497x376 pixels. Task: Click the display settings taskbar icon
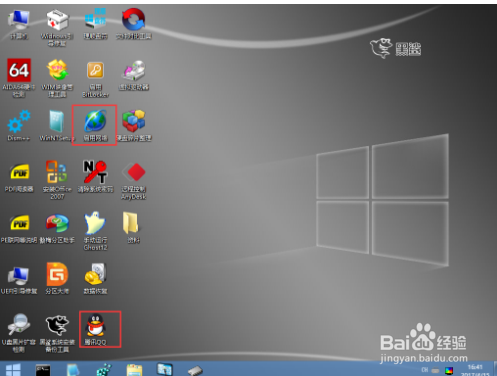(x=165, y=369)
